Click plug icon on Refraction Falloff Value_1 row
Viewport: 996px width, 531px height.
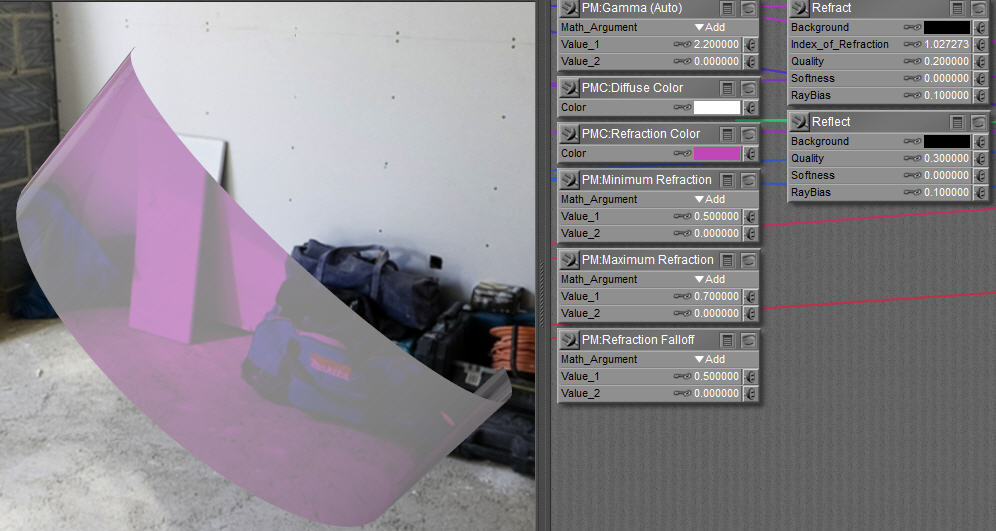click(750, 377)
